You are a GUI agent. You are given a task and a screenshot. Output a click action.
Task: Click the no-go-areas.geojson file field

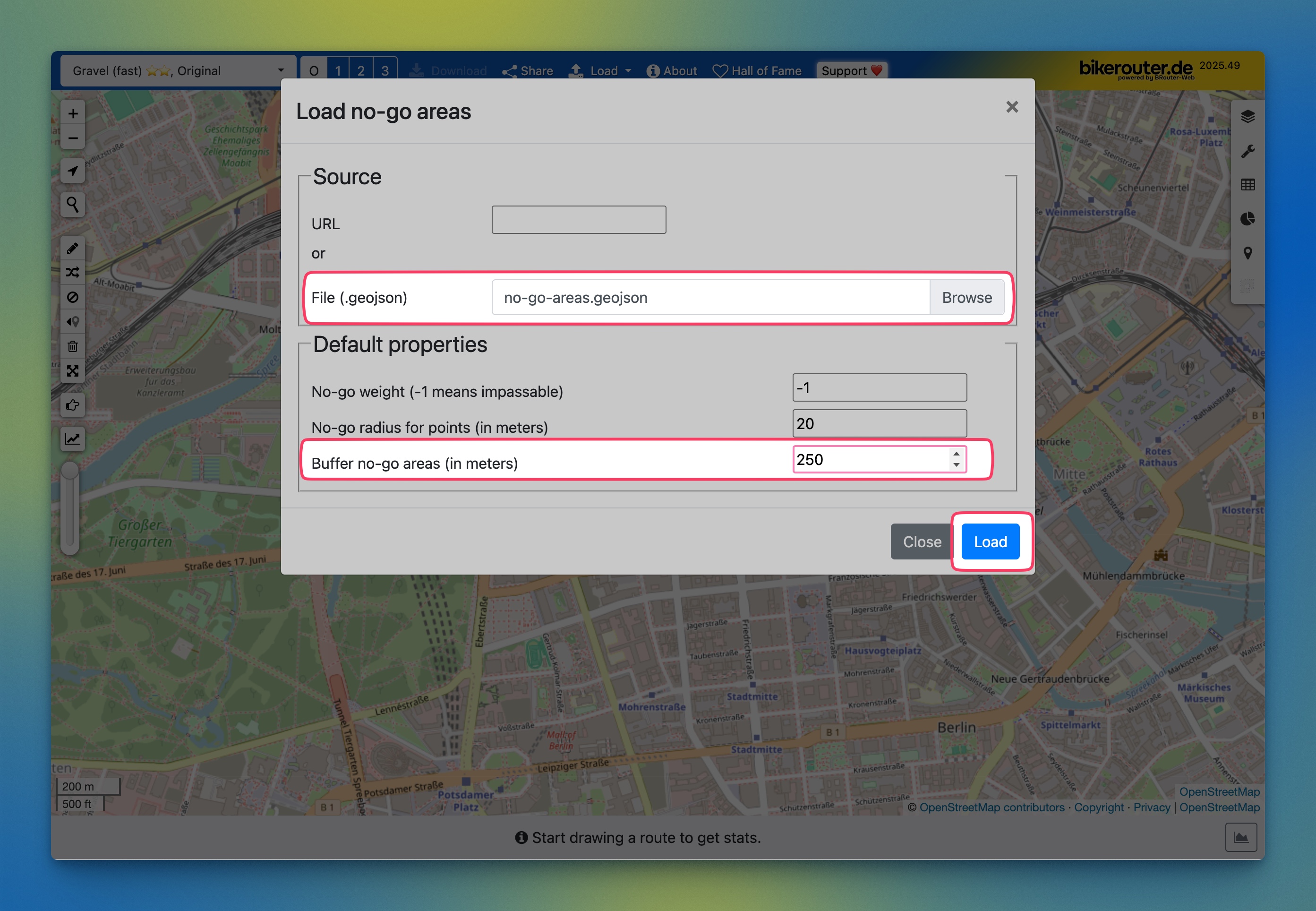pos(710,297)
